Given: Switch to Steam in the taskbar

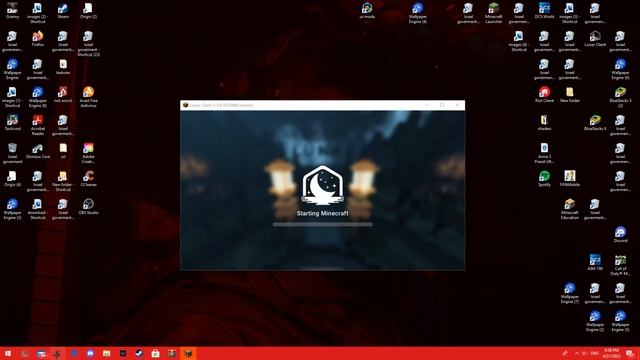Looking at the screenshot, I should tap(139, 353).
